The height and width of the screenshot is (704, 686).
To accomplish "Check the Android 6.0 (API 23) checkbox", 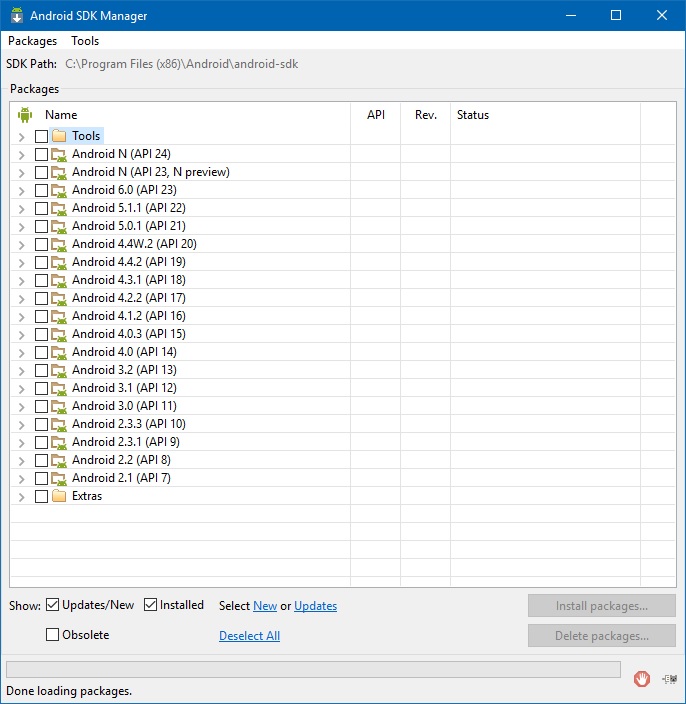I will (41, 190).
